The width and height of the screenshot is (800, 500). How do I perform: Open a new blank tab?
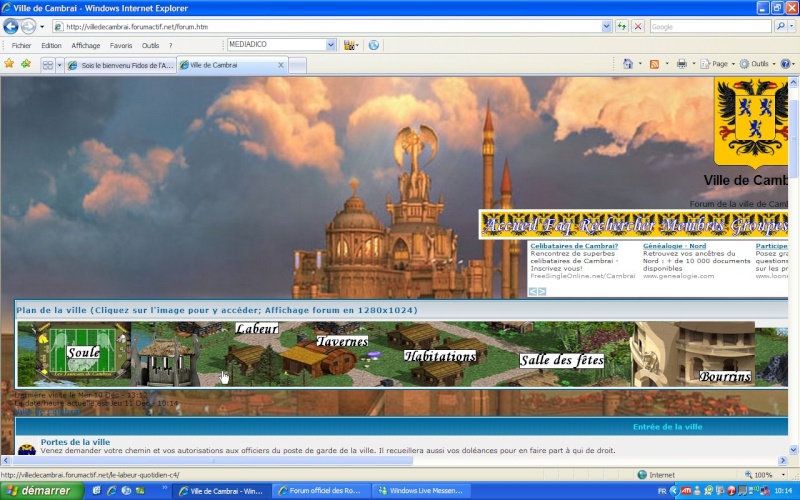click(297, 65)
